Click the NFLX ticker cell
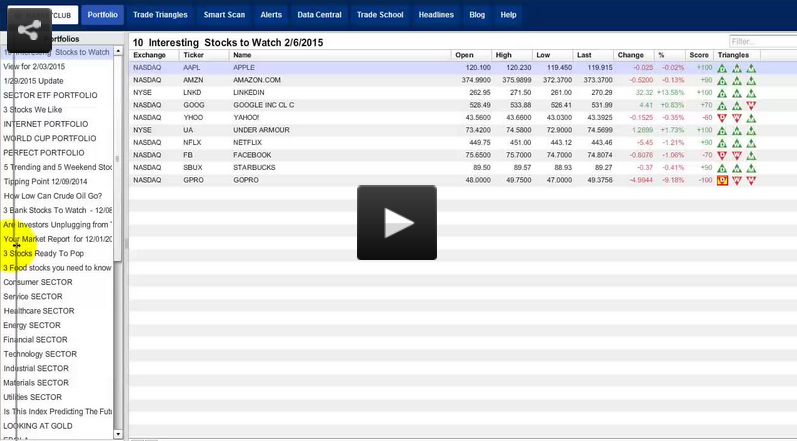The image size is (797, 441). tap(192, 143)
